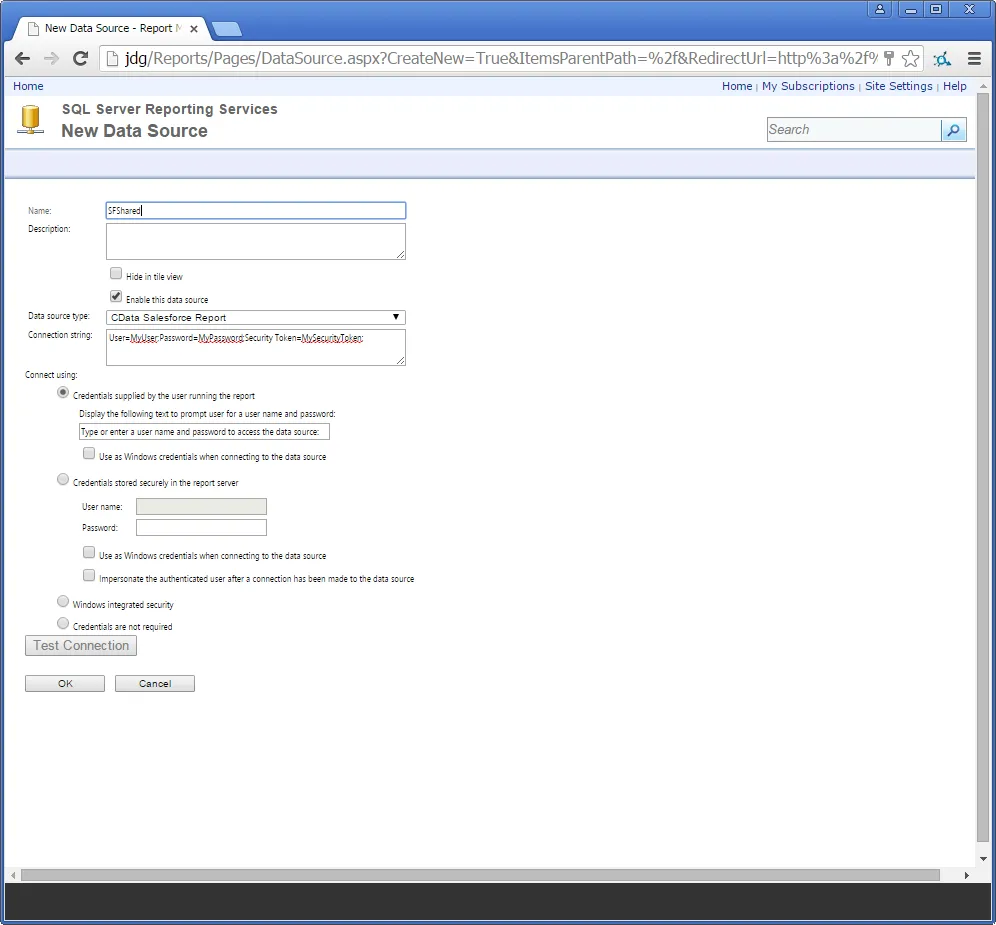Click the page document icon in the address bar

(110, 58)
